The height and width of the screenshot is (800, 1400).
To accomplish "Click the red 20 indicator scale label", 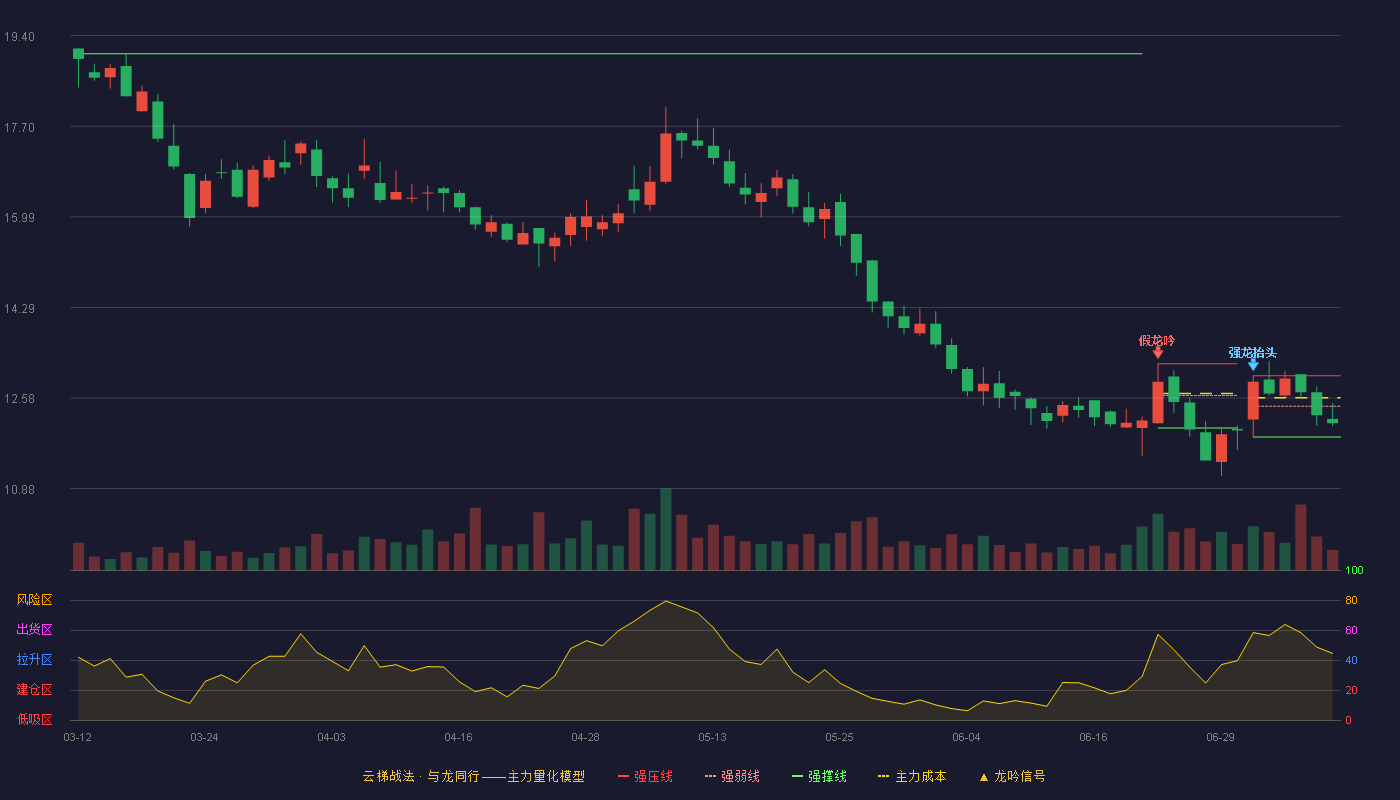I will (1351, 690).
